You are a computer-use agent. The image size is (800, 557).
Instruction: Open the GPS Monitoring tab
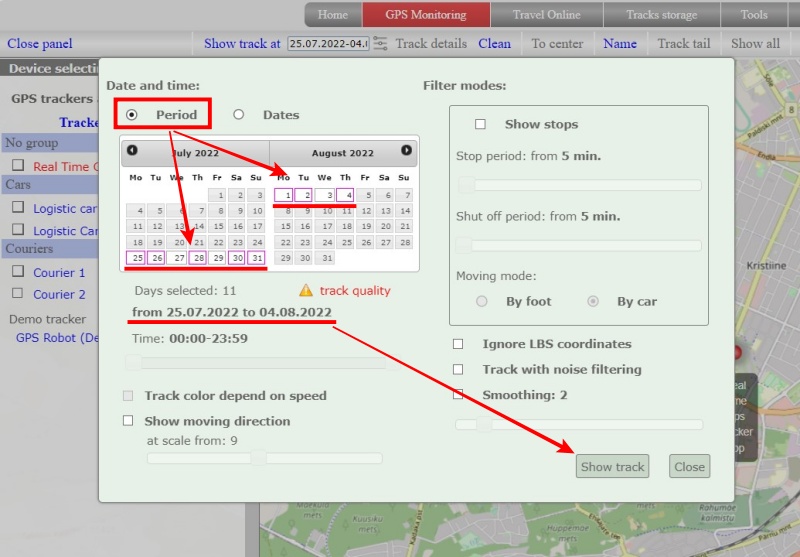(x=426, y=15)
